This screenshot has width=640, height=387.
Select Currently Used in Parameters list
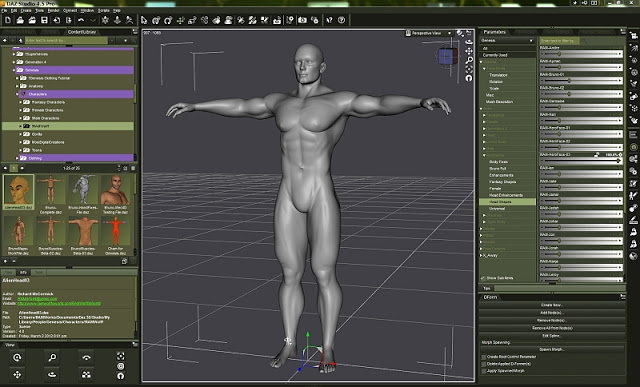[x=507, y=55]
